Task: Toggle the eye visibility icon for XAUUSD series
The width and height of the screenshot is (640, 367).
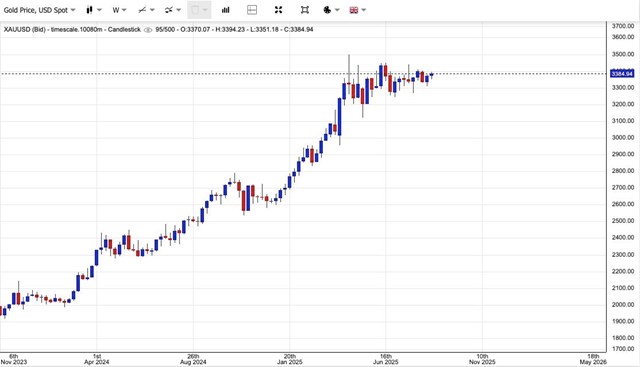Action: [x=148, y=30]
